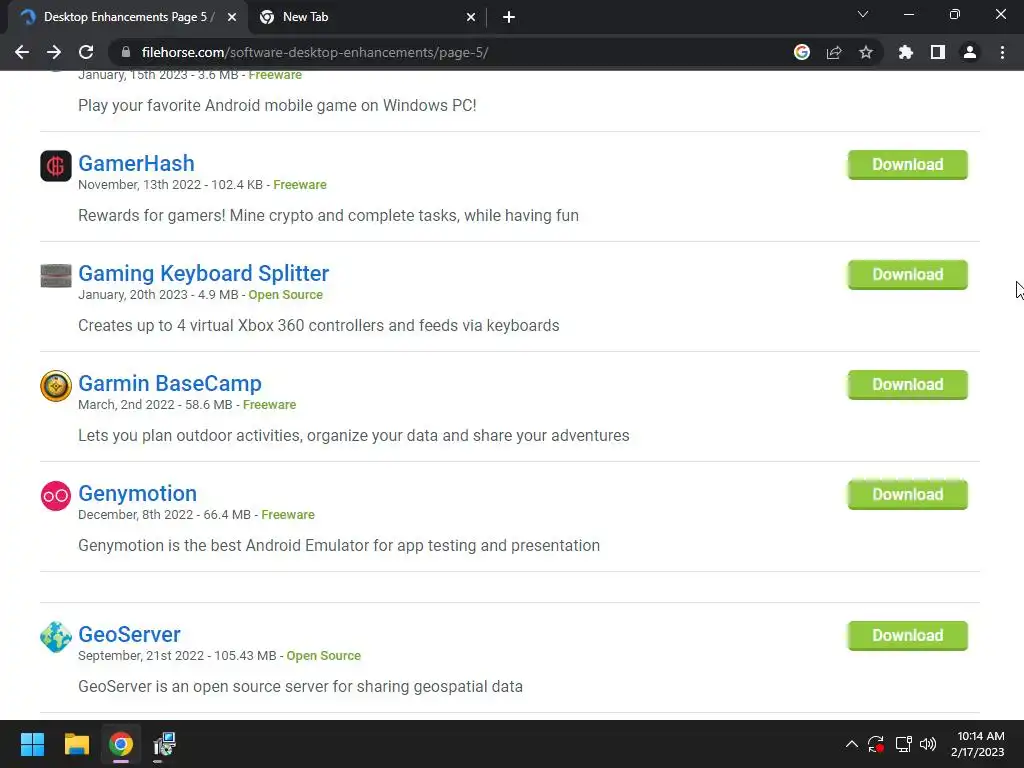Download GamerHash
The image size is (1024, 768).
[907, 165]
